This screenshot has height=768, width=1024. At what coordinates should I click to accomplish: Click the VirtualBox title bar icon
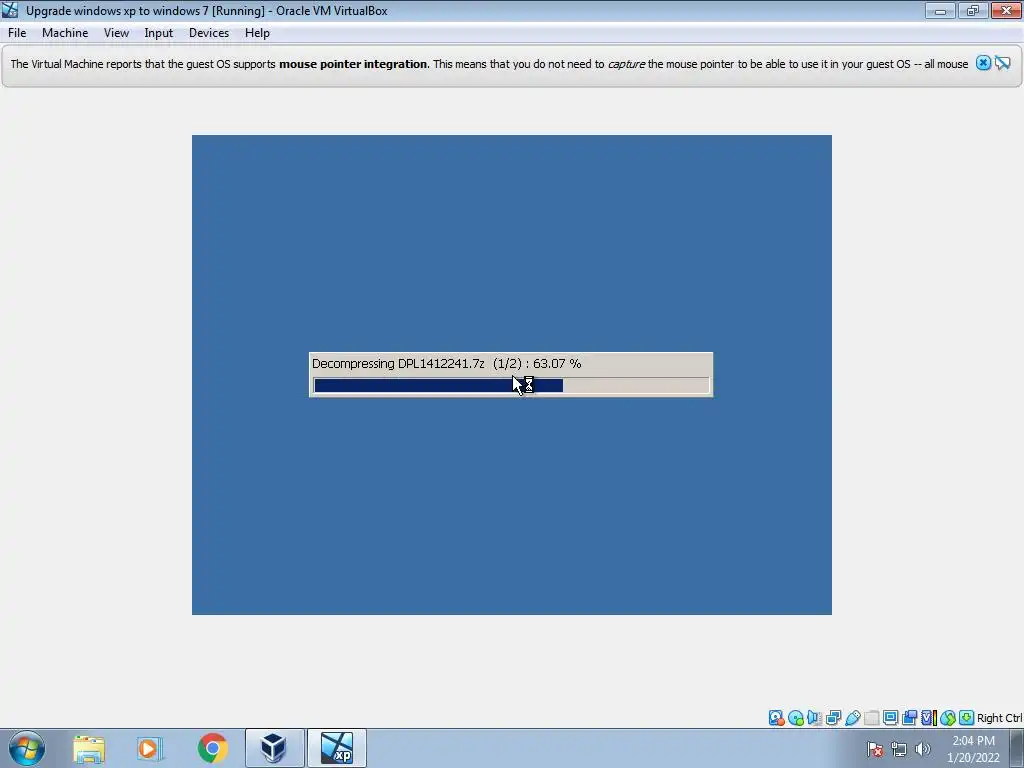pos(10,10)
